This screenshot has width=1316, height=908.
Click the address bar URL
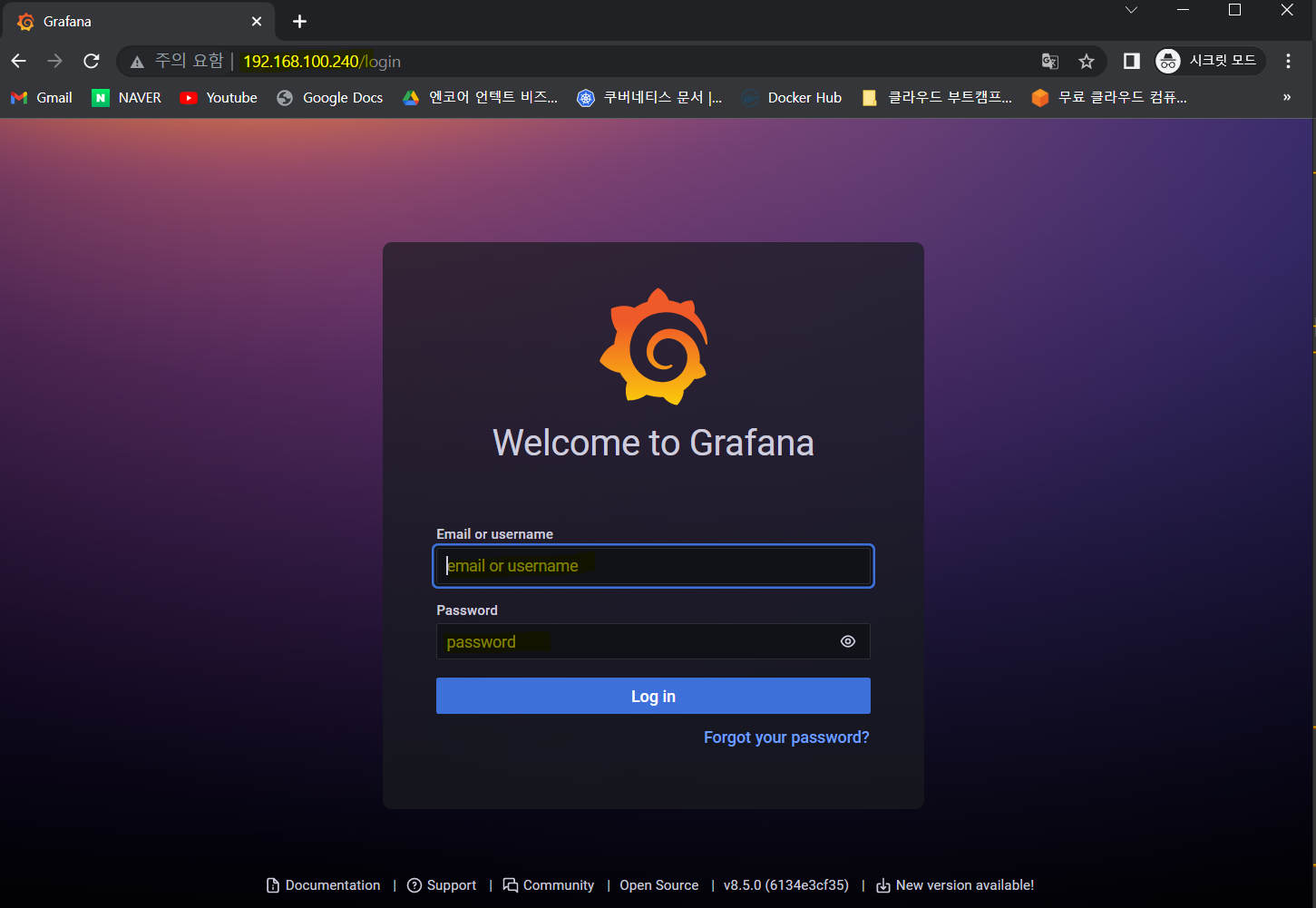[x=322, y=62]
